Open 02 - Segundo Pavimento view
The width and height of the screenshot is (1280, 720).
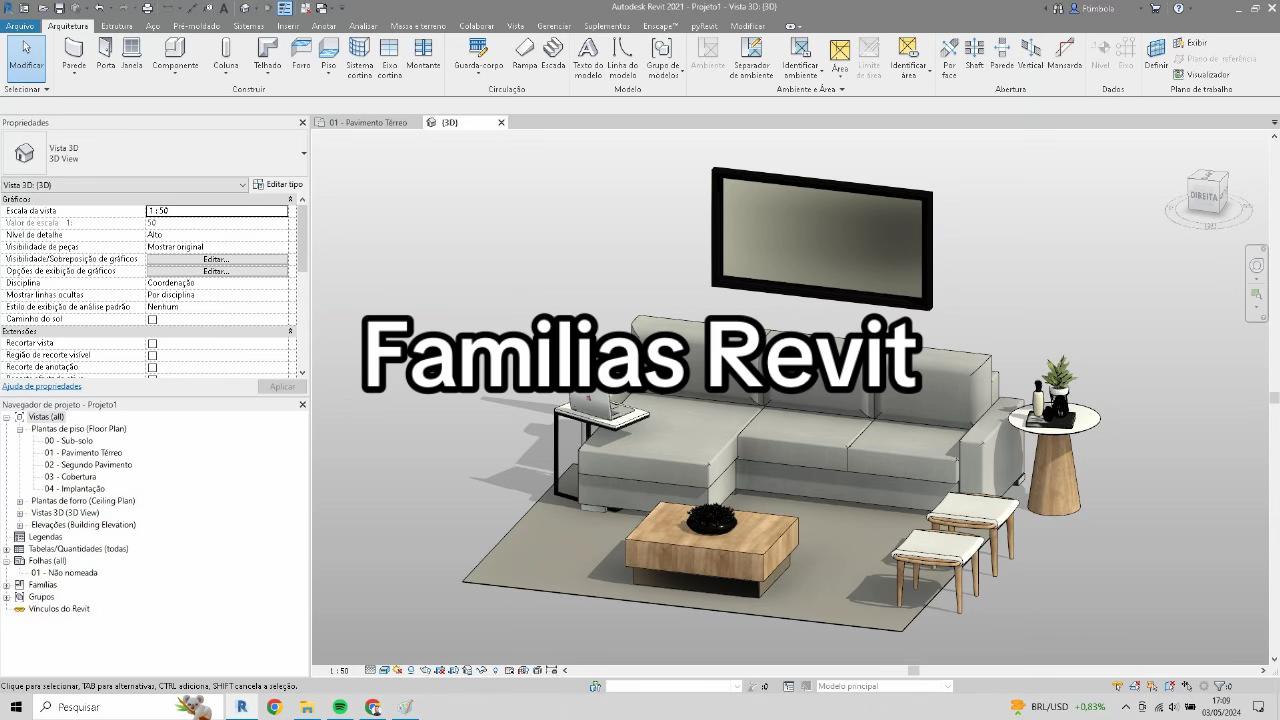pyautogui.click(x=88, y=465)
